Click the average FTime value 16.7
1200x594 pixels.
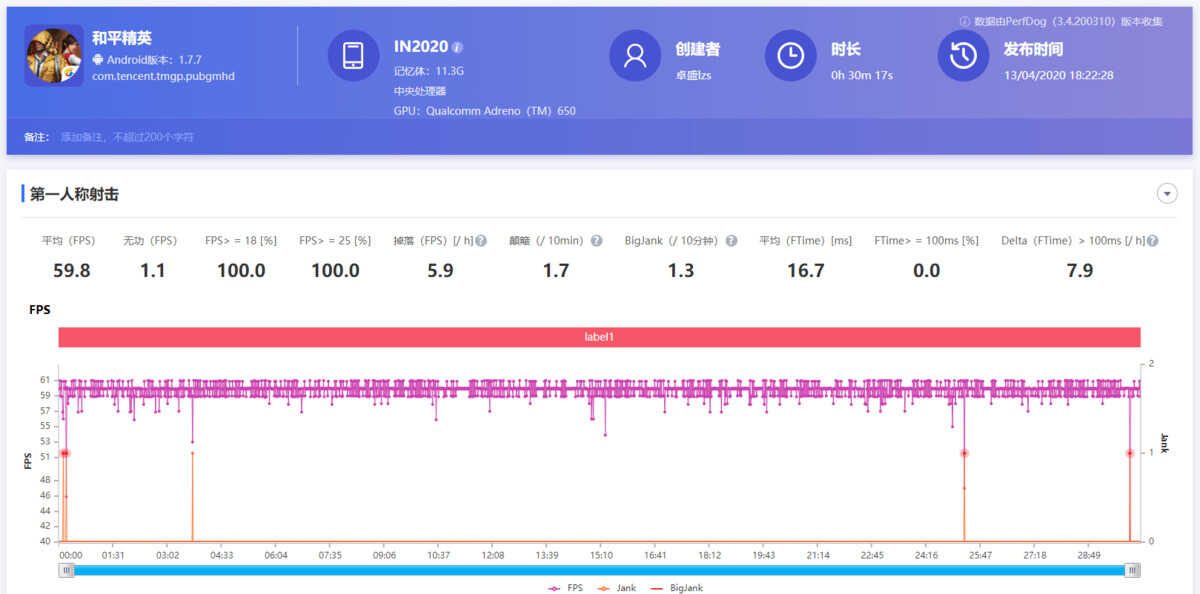pyautogui.click(x=806, y=270)
